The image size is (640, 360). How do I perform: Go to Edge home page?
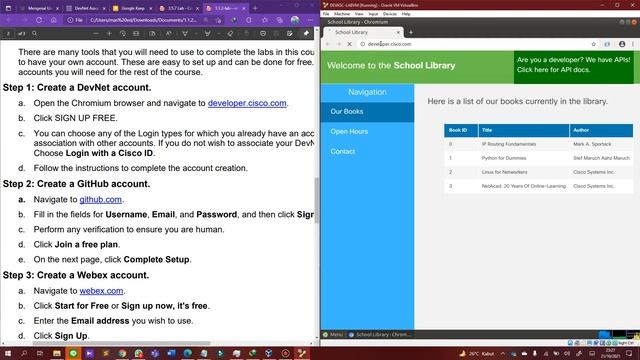click(x=53, y=20)
